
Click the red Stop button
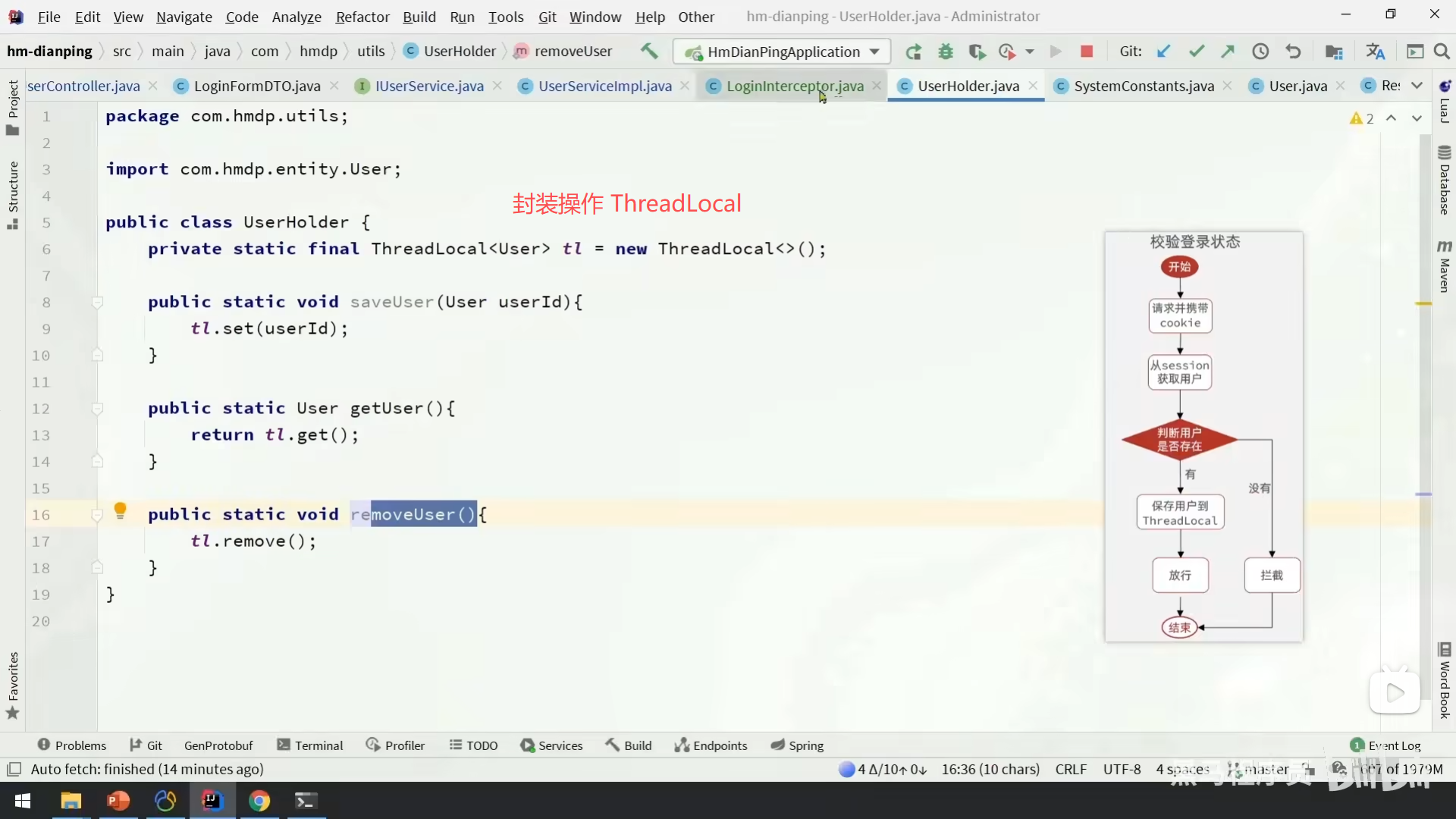coord(1086,52)
